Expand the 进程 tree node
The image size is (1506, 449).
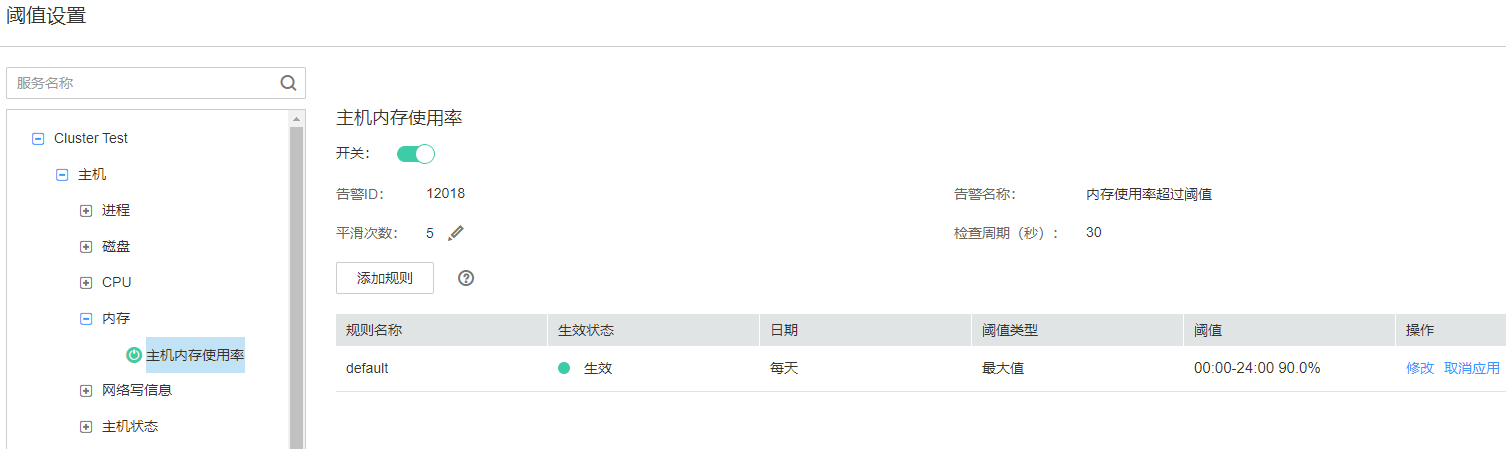click(86, 211)
